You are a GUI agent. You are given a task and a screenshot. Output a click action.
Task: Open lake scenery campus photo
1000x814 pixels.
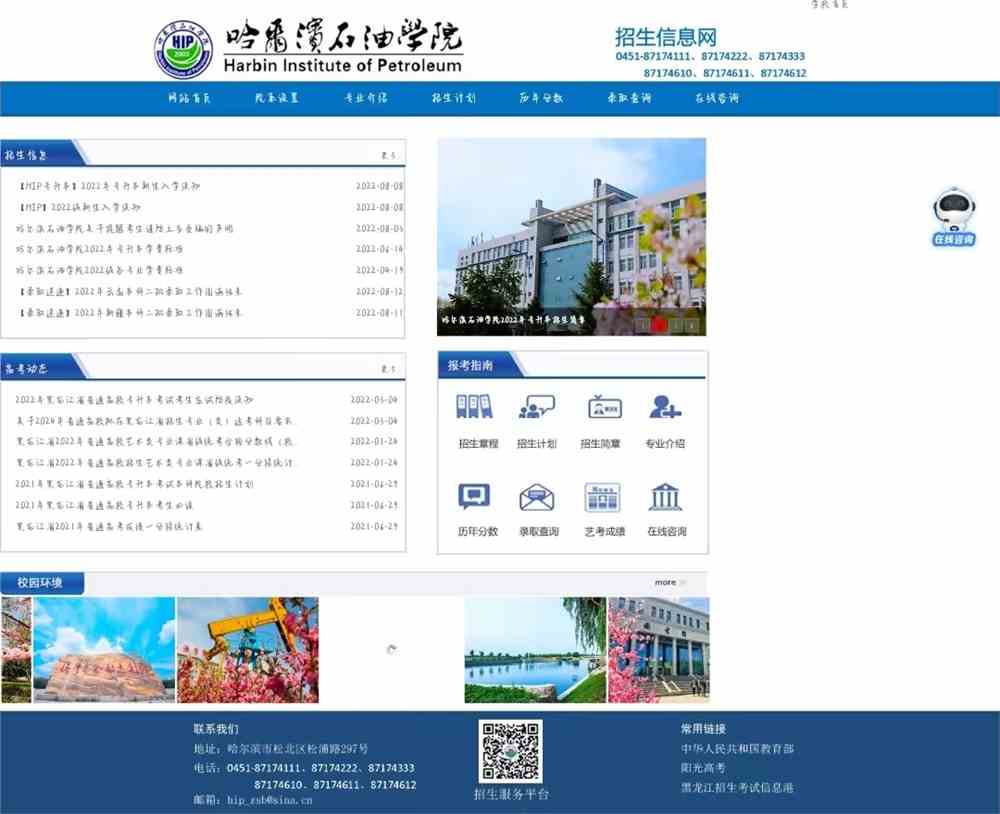pyautogui.click(x=535, y=650)
